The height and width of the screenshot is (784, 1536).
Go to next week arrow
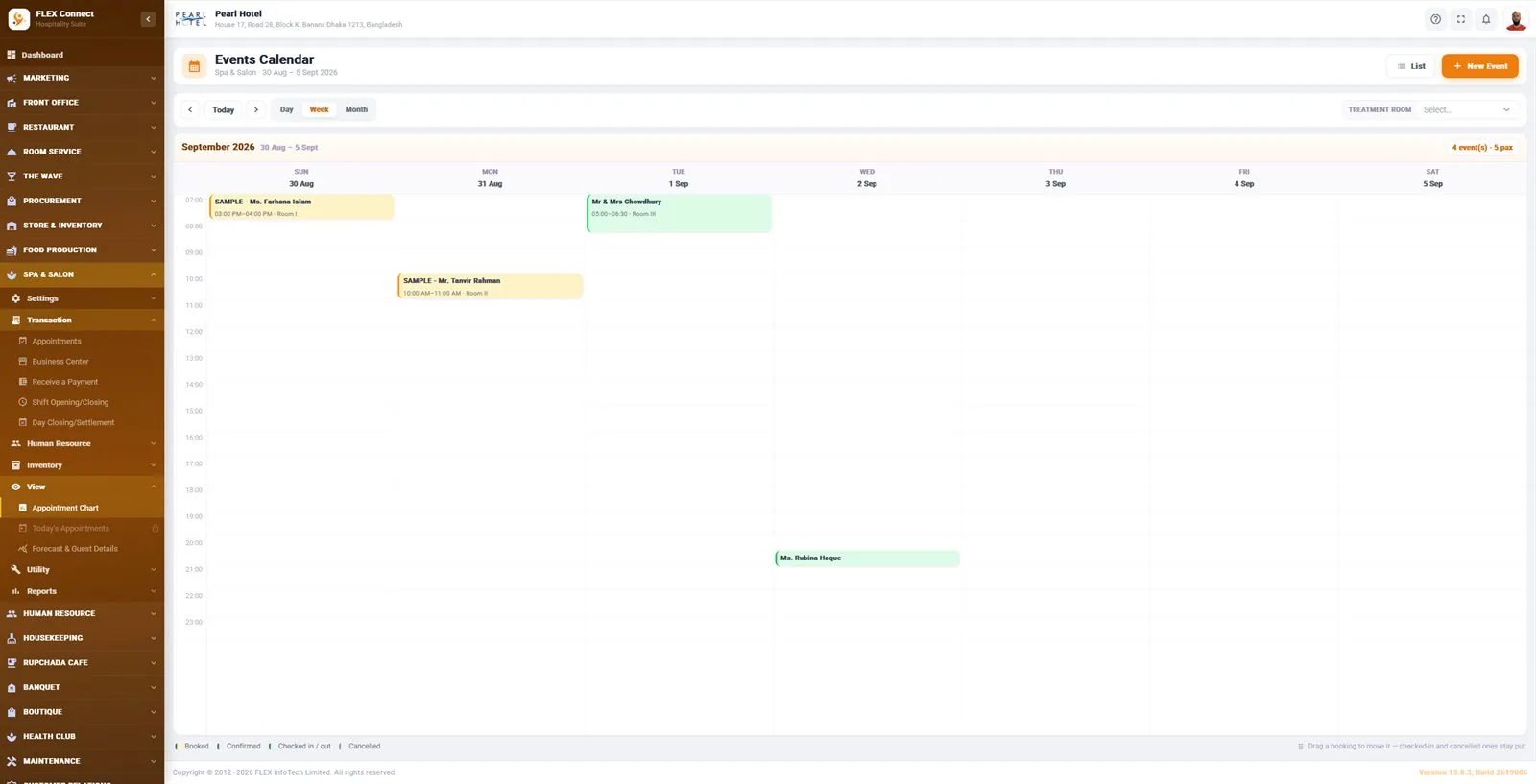[x=256, y=109]
